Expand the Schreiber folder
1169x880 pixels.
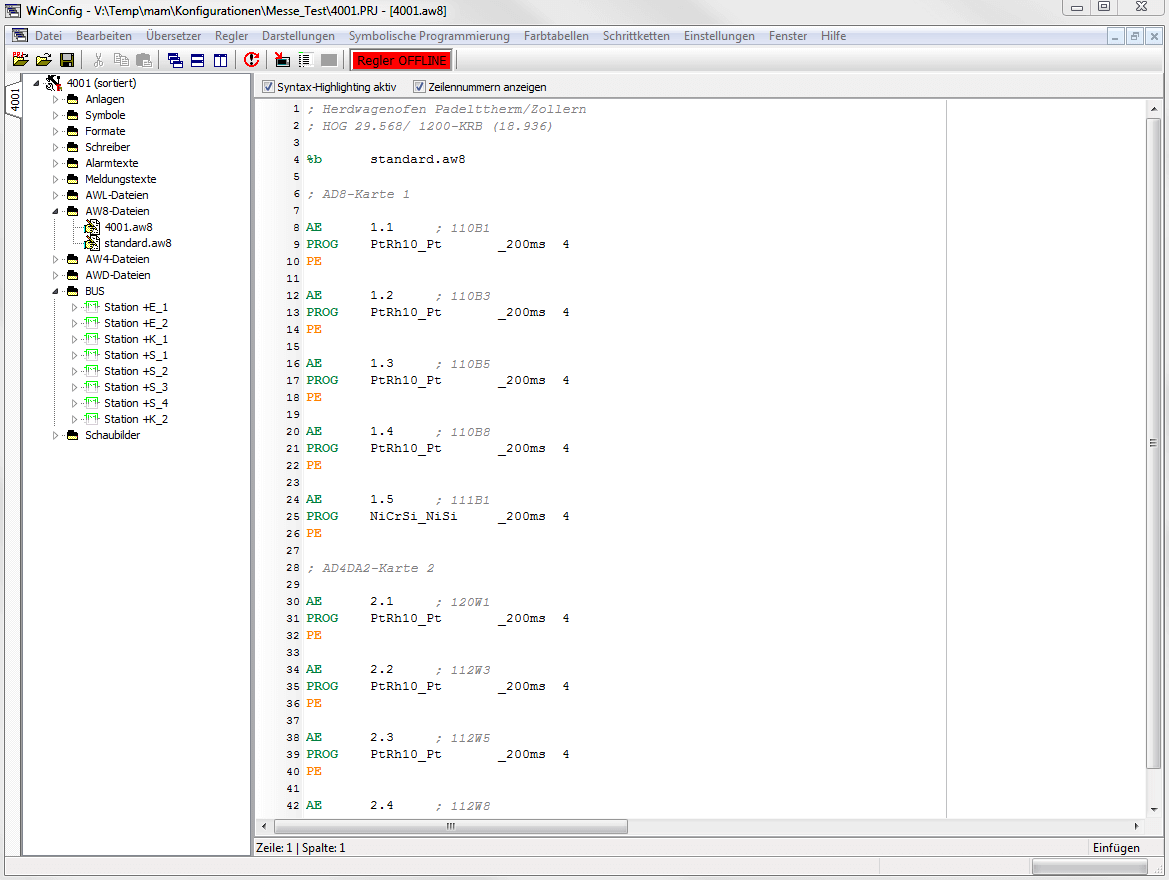coord(55,148)
